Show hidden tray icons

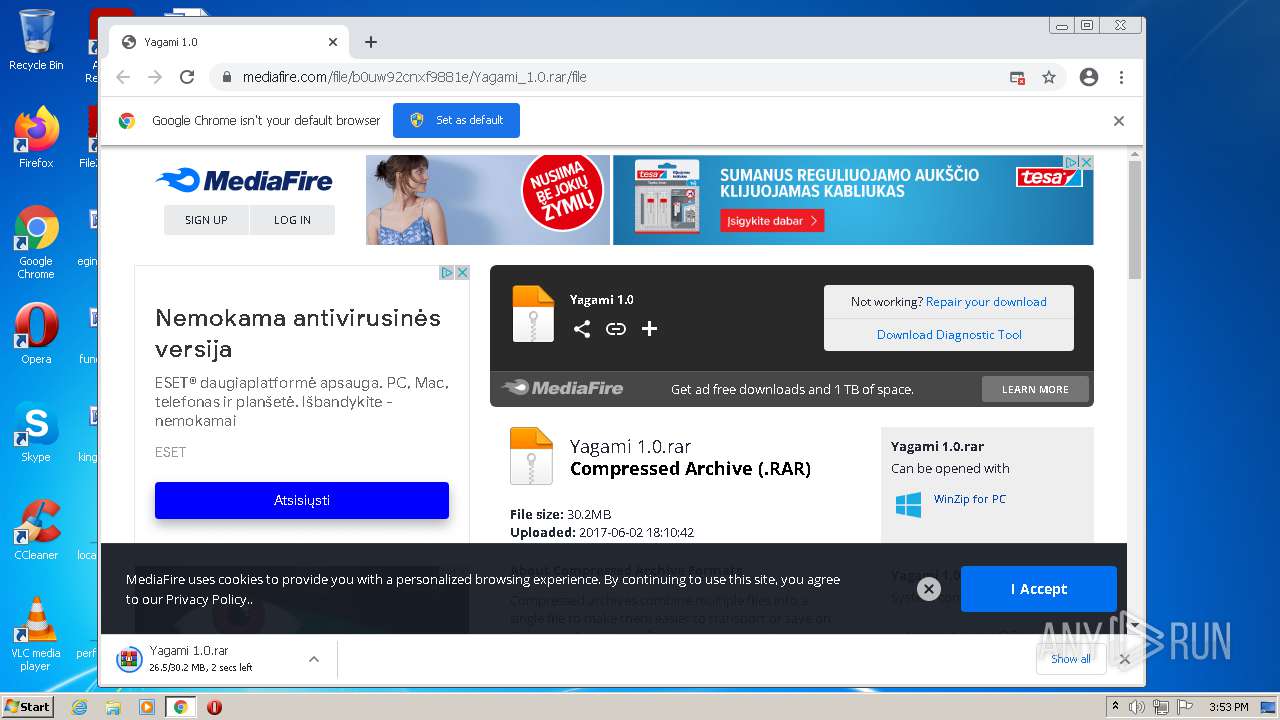[x=1115, y=707]
